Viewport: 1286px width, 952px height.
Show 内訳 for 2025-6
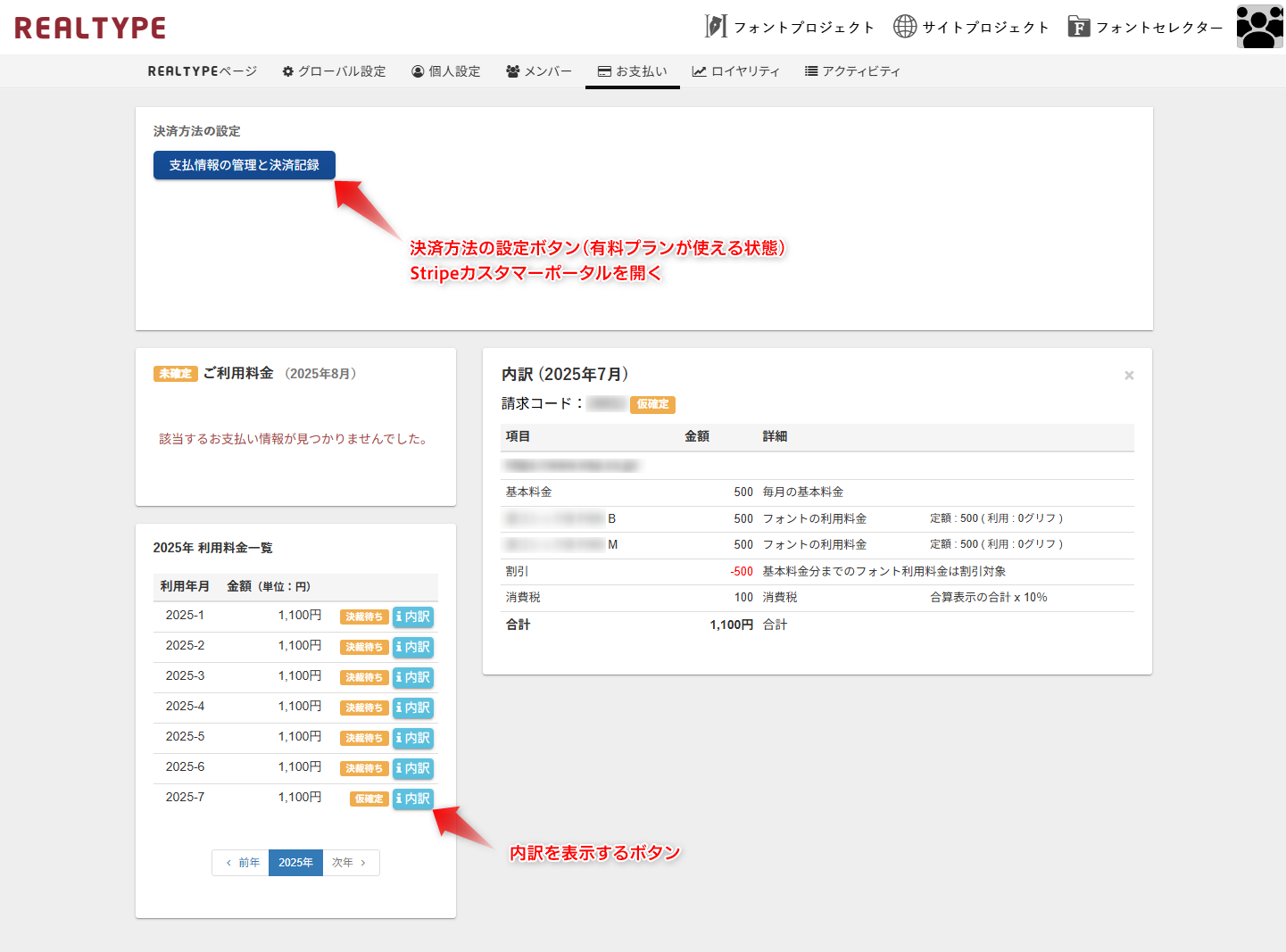pyautogui.click(x=413, y=768)
